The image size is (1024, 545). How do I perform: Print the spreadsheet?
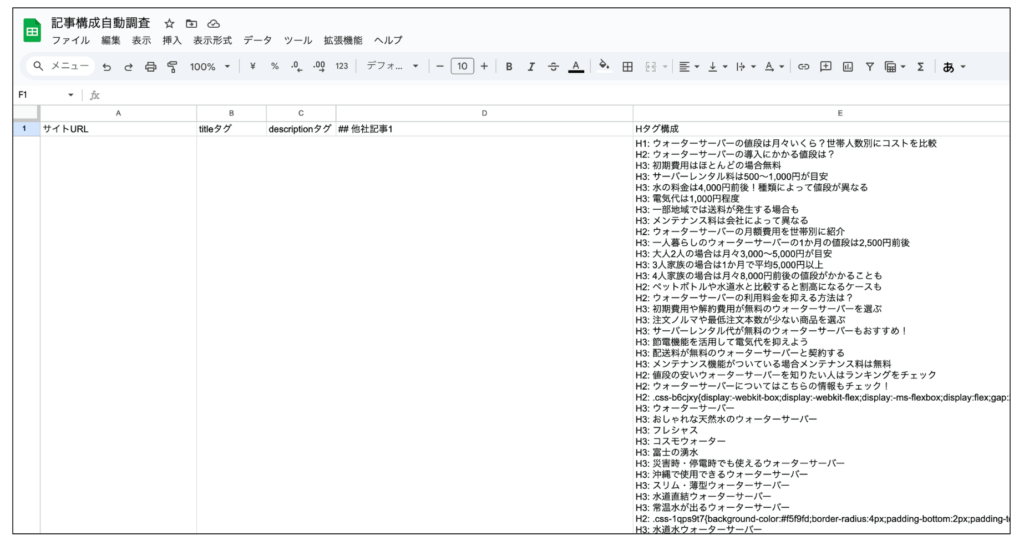pyautogui.click(x=151, y=67)
